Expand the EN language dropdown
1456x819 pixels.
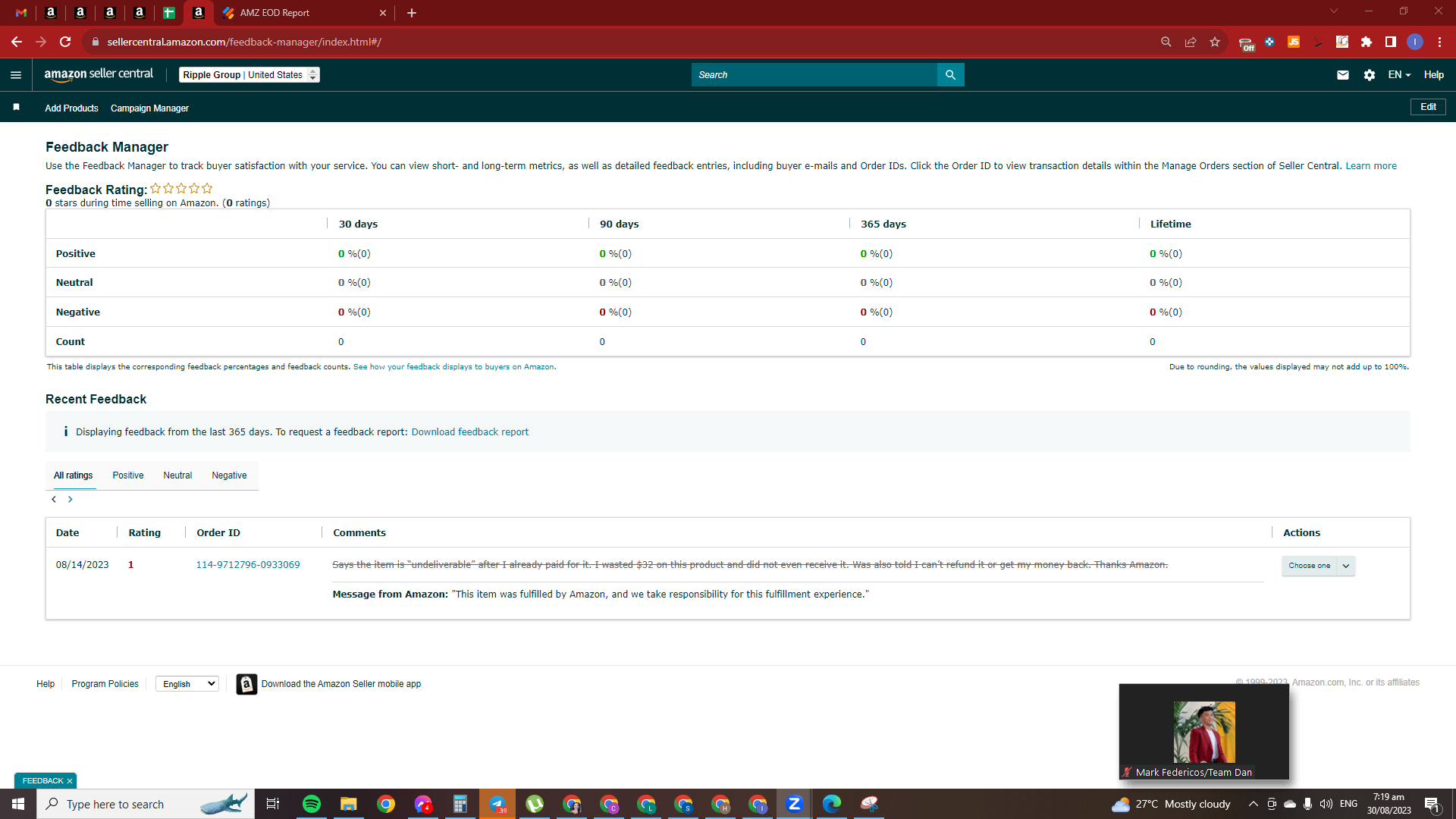pos(1399,74)
